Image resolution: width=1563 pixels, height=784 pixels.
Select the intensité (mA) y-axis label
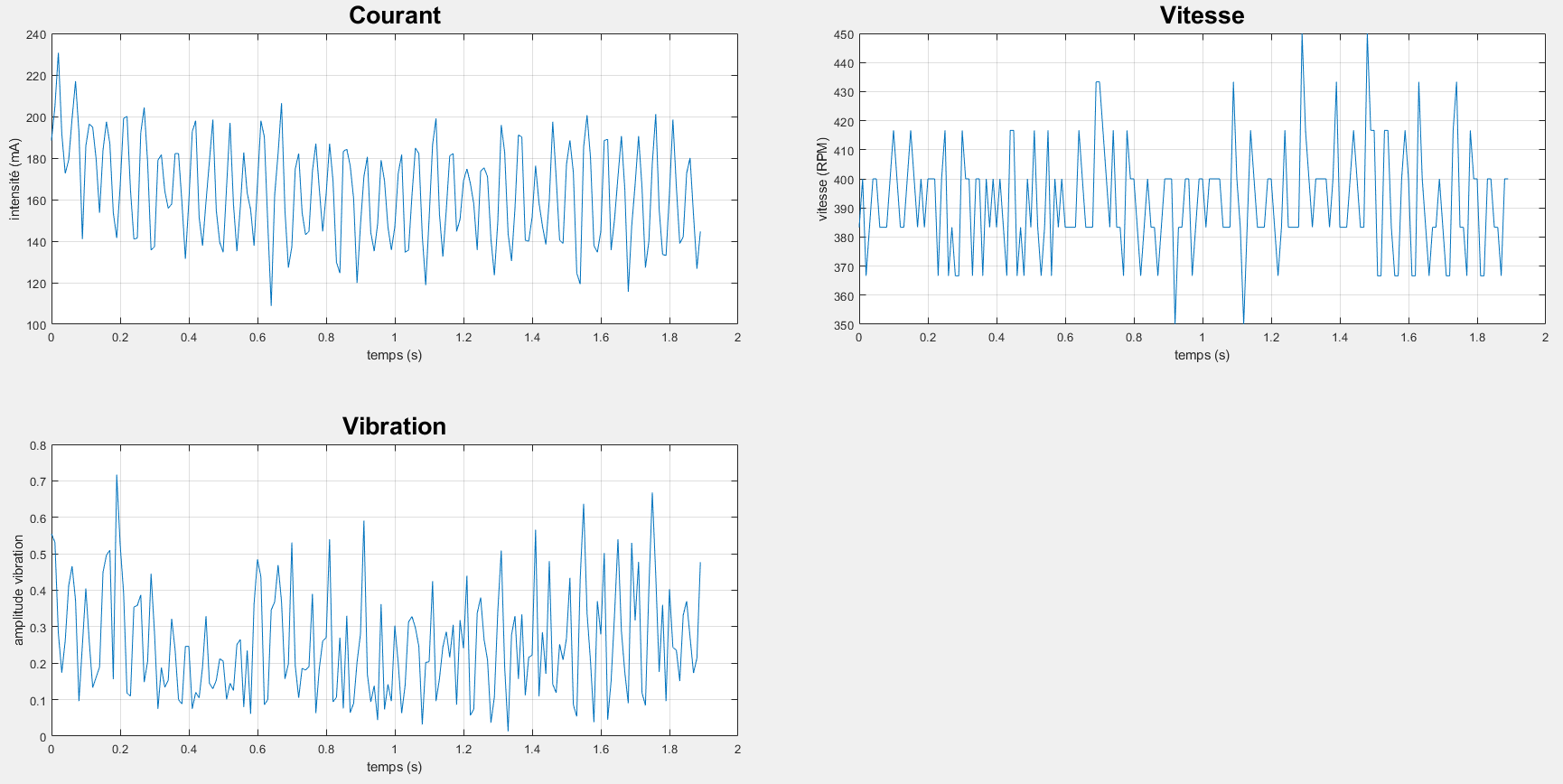point(14,179)
